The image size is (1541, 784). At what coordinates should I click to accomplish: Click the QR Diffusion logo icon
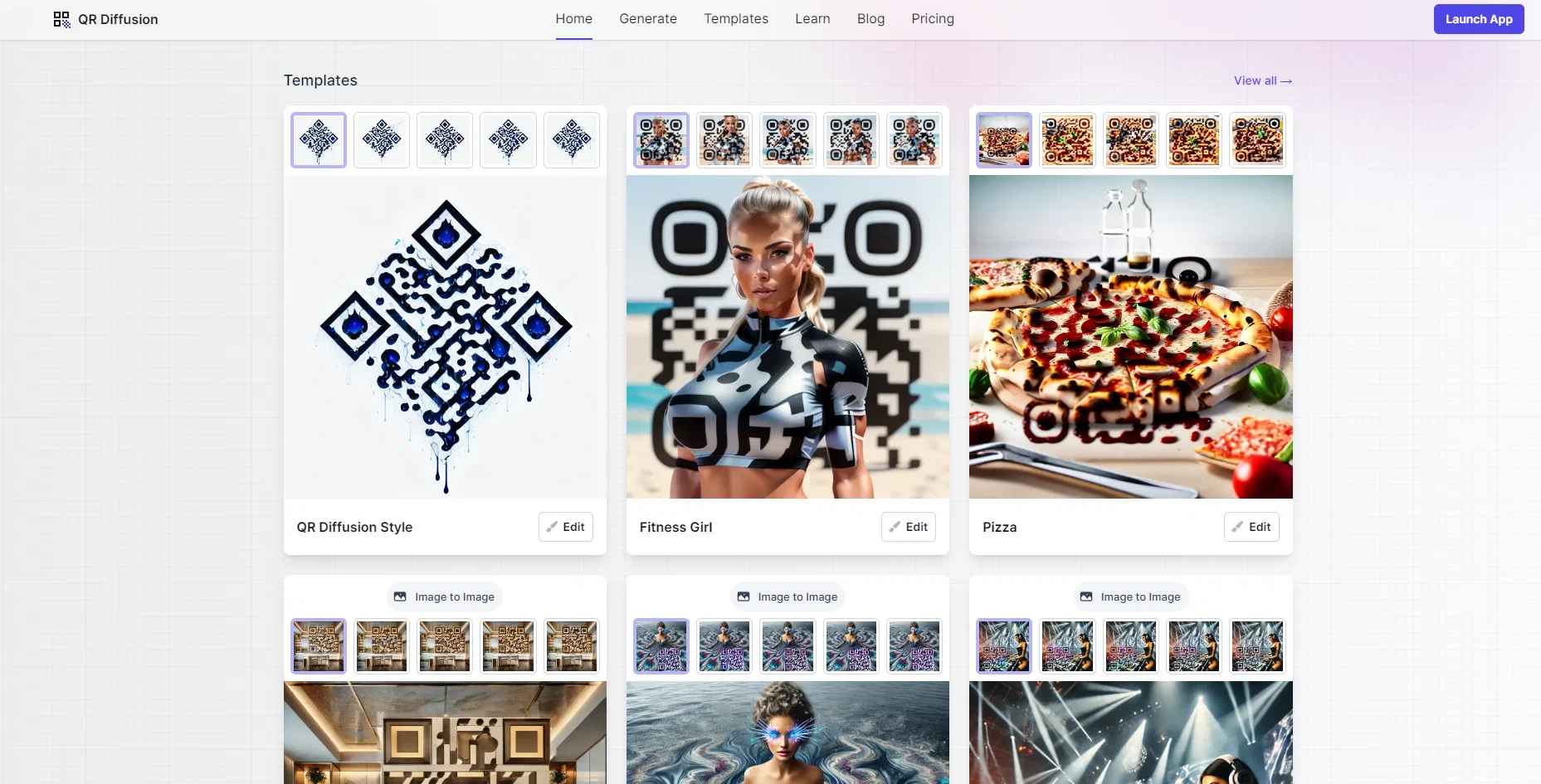61,19
